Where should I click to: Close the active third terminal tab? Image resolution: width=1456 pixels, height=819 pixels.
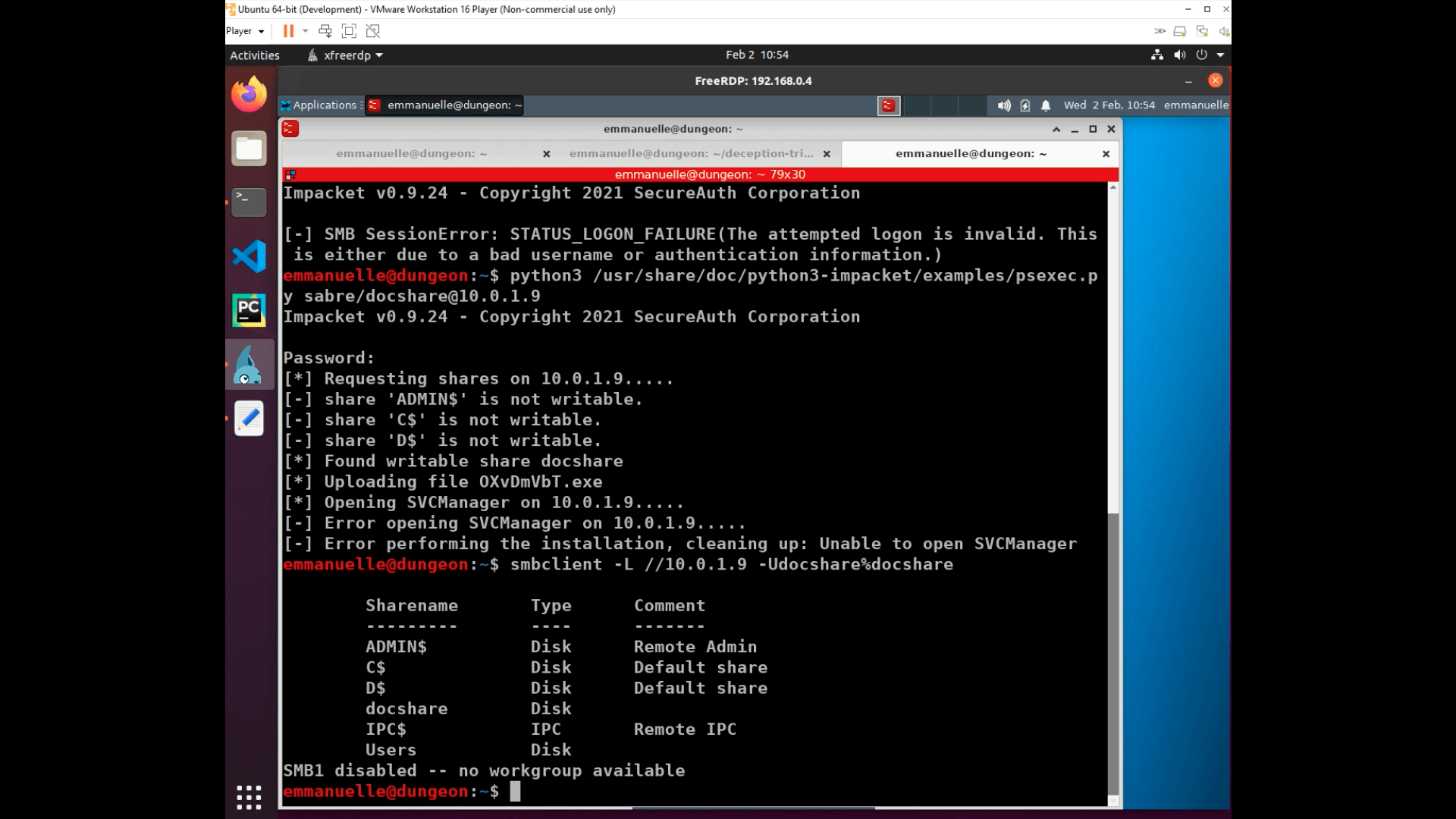pos(1106,154)
